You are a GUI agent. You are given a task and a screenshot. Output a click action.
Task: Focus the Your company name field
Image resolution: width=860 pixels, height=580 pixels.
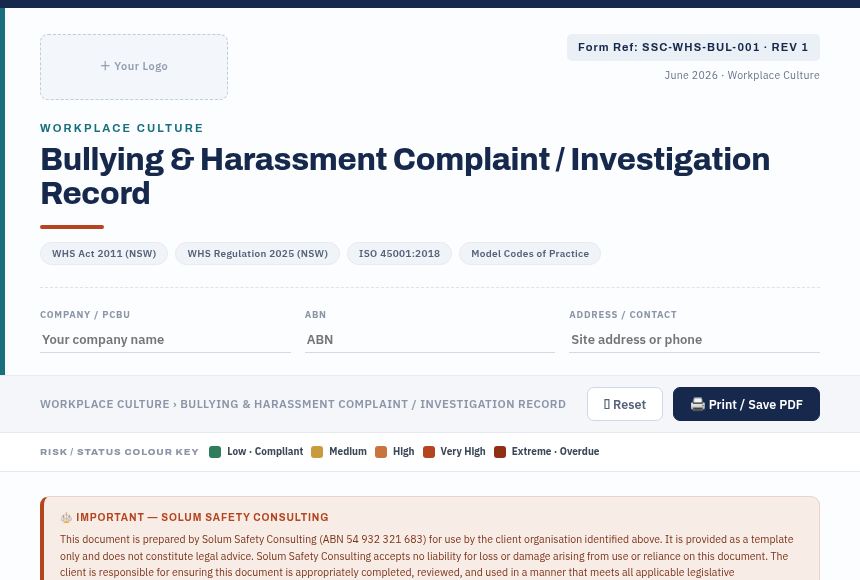click(x=166, y=340)
